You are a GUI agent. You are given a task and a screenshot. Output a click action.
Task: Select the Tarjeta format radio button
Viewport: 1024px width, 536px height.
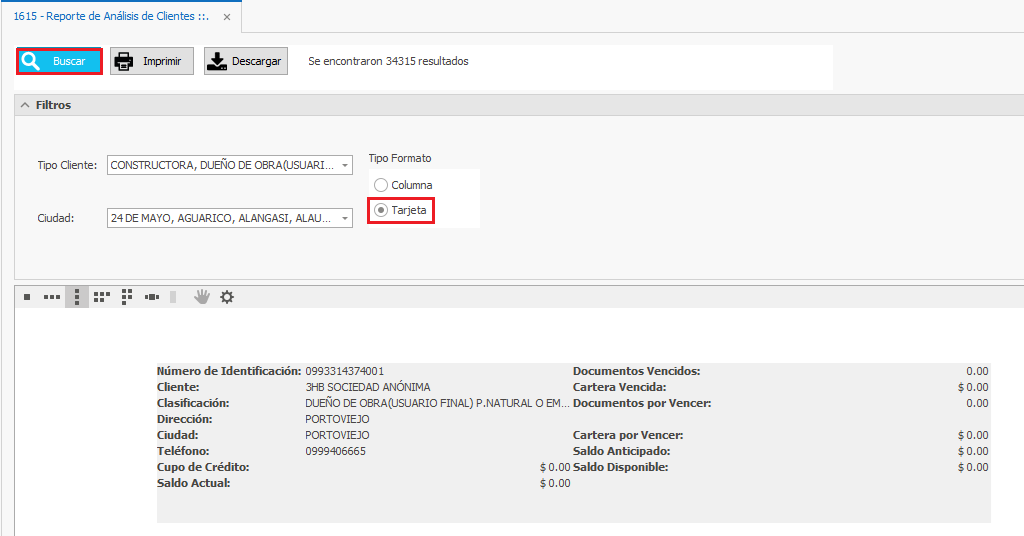coord(381,211)
